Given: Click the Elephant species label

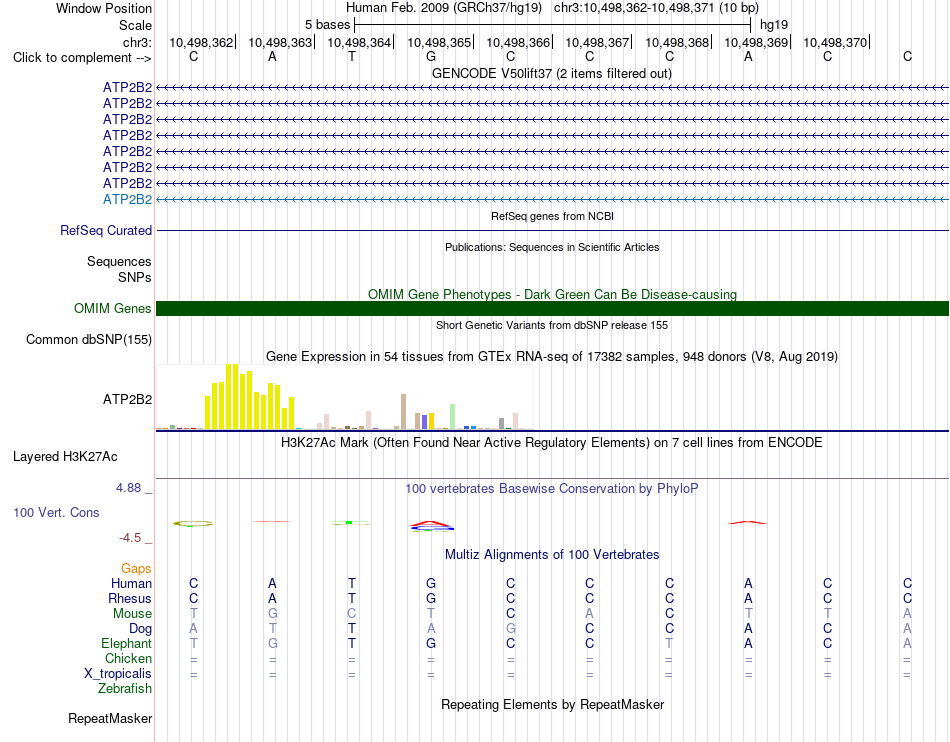Looking at the screenshot, I should [126, 643].
